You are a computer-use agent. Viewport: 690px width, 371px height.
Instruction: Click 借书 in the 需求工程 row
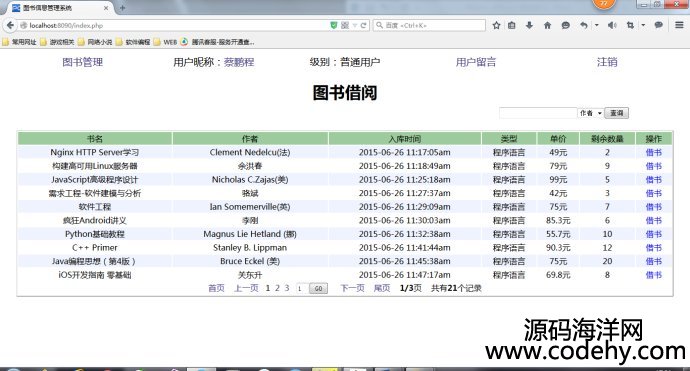click(x=653, y=193)
